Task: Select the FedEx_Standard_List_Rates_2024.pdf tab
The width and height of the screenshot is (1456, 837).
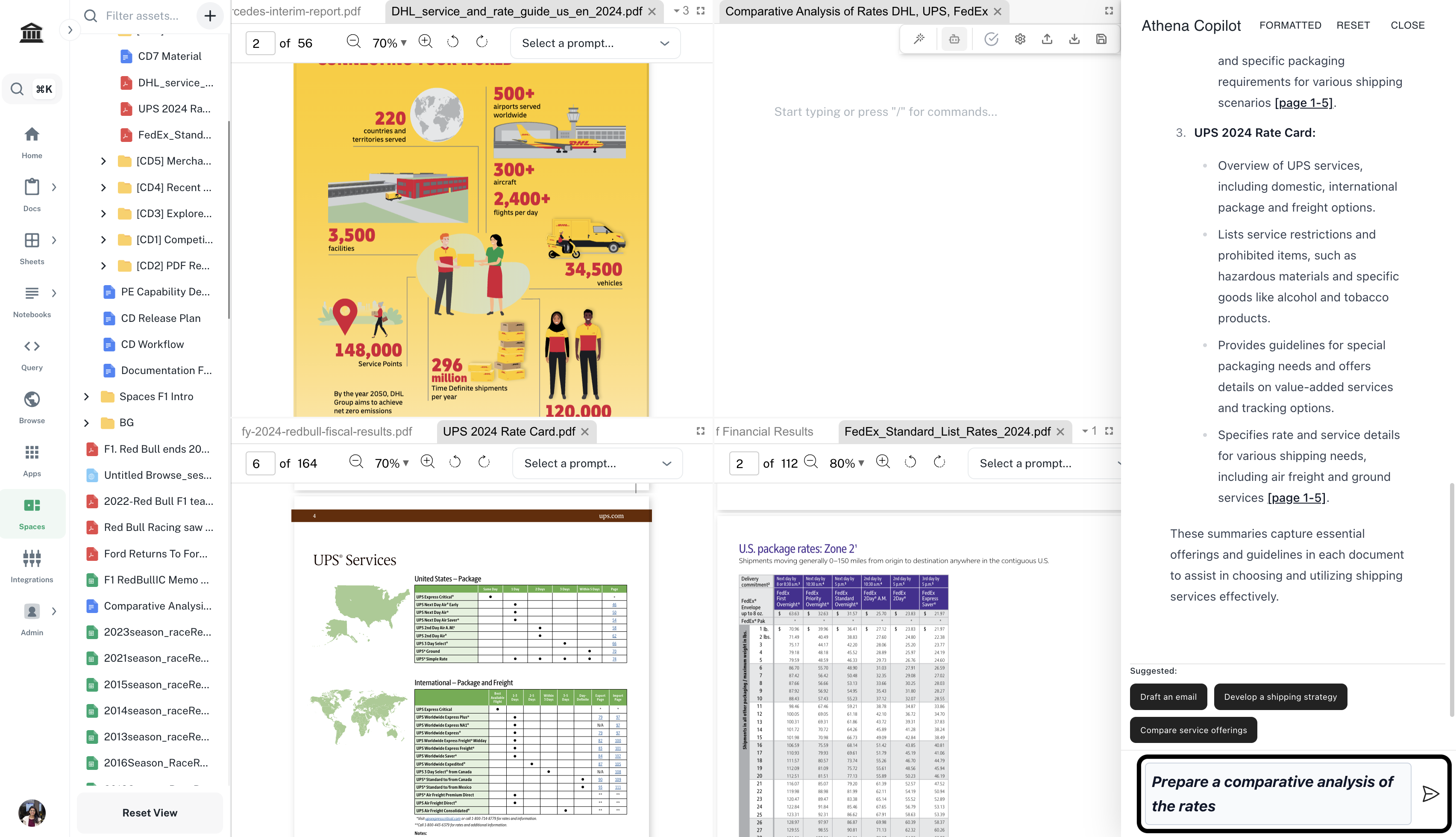Action: click(947, 431)
